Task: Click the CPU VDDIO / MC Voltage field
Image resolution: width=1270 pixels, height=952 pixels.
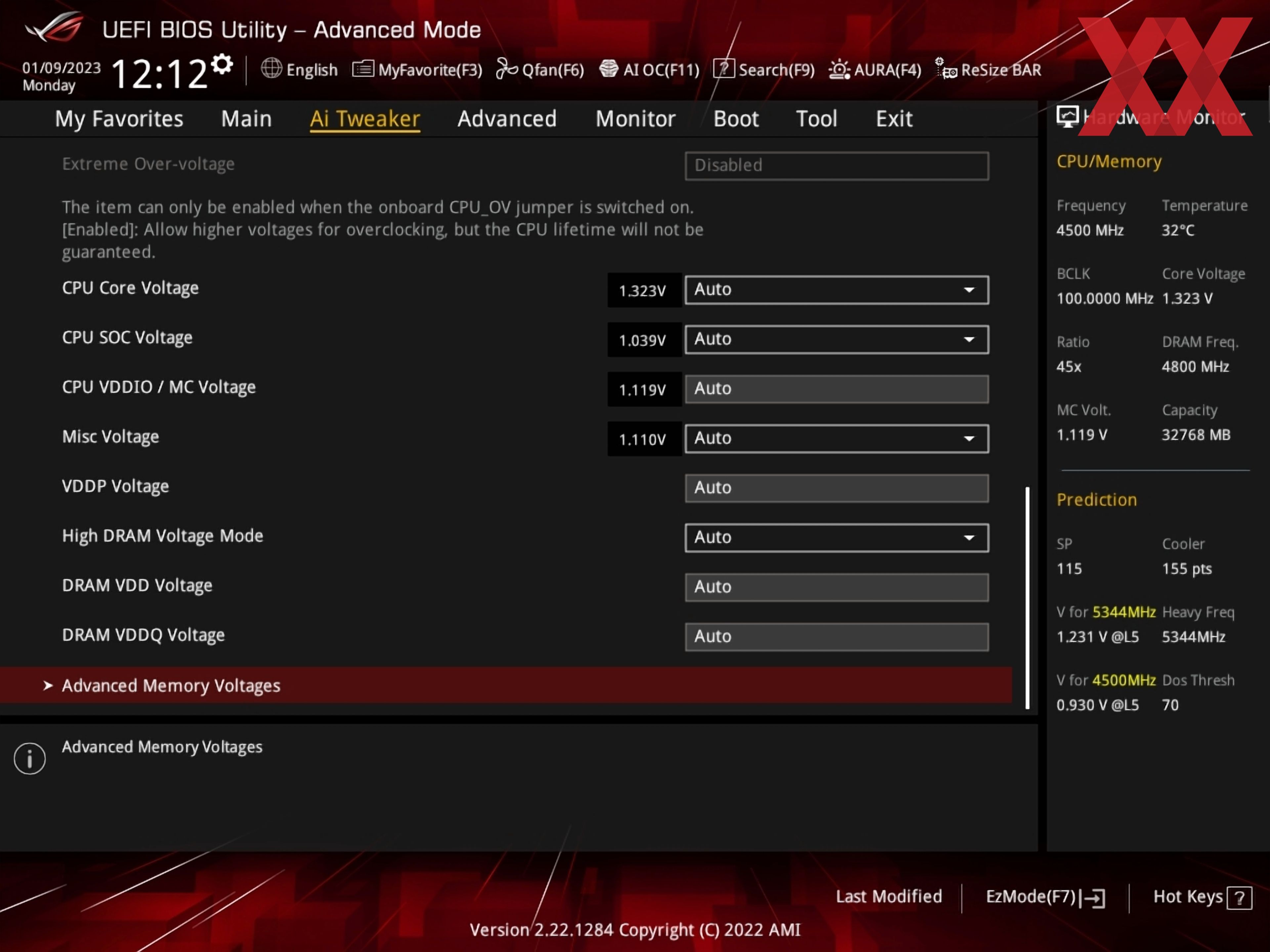Action: pyautogui.click(x=836, y=389)
